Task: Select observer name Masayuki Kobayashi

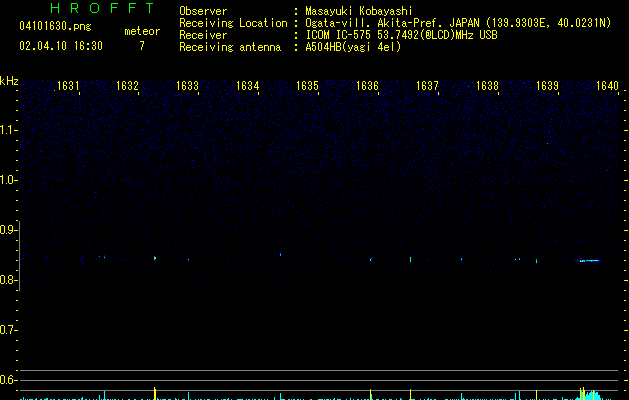Action: pyautogui.click(x=359, y=11)
